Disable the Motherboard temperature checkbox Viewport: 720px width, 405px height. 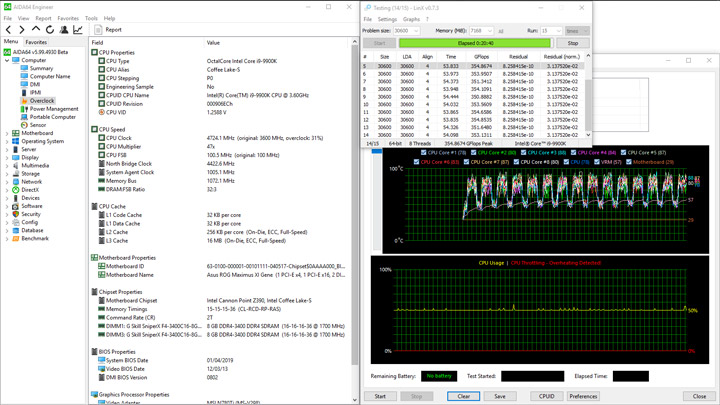tap(628, 162)
